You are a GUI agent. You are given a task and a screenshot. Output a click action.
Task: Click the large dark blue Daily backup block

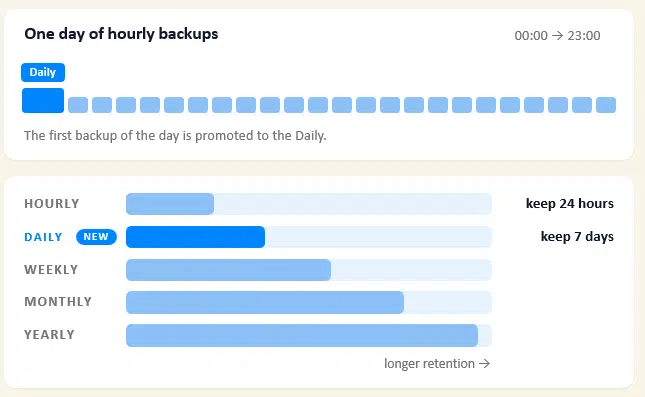[43, 100]
